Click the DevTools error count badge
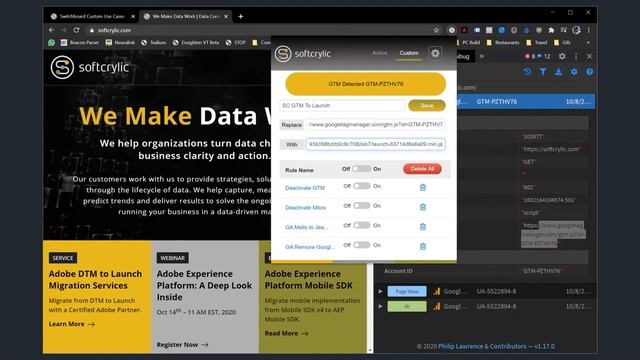640x360 pixels. coord(530,56)
